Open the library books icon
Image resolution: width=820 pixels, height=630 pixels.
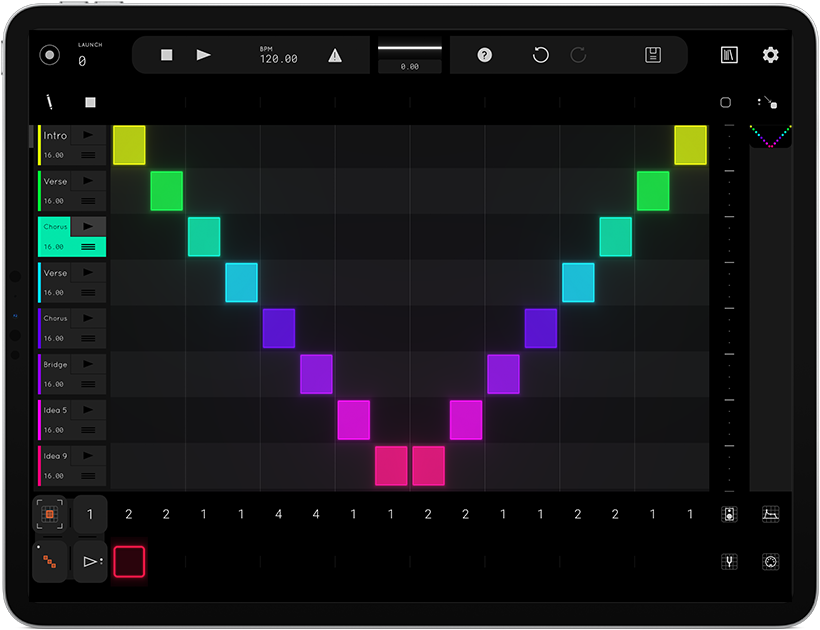coord(729,55)
